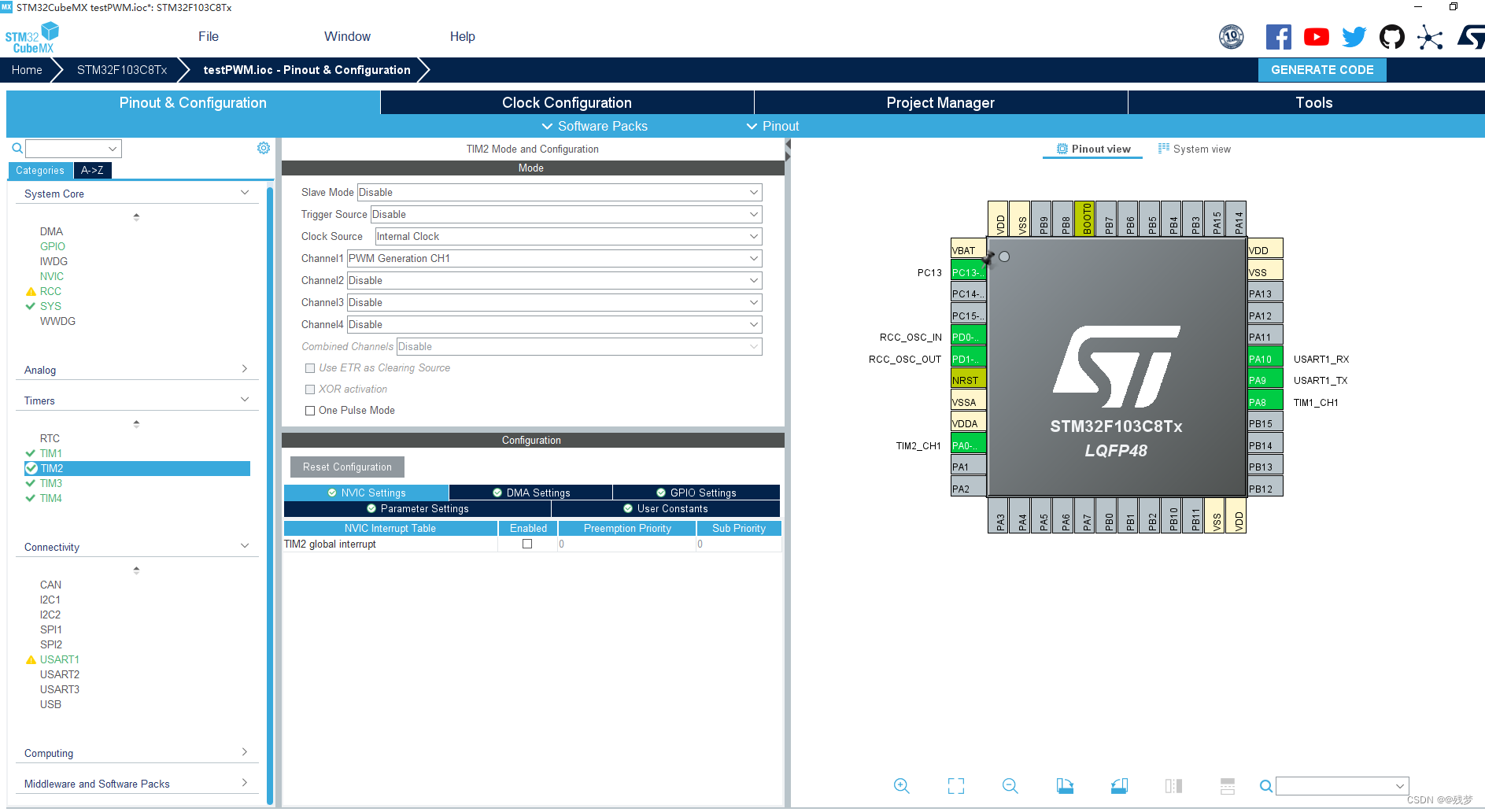Enable Use ETR as Clearing Source
1485x812 pixels.
310,367
